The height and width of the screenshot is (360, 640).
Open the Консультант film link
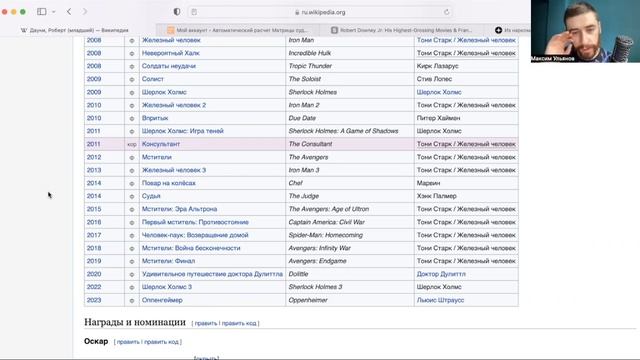(x=161, y=144)
